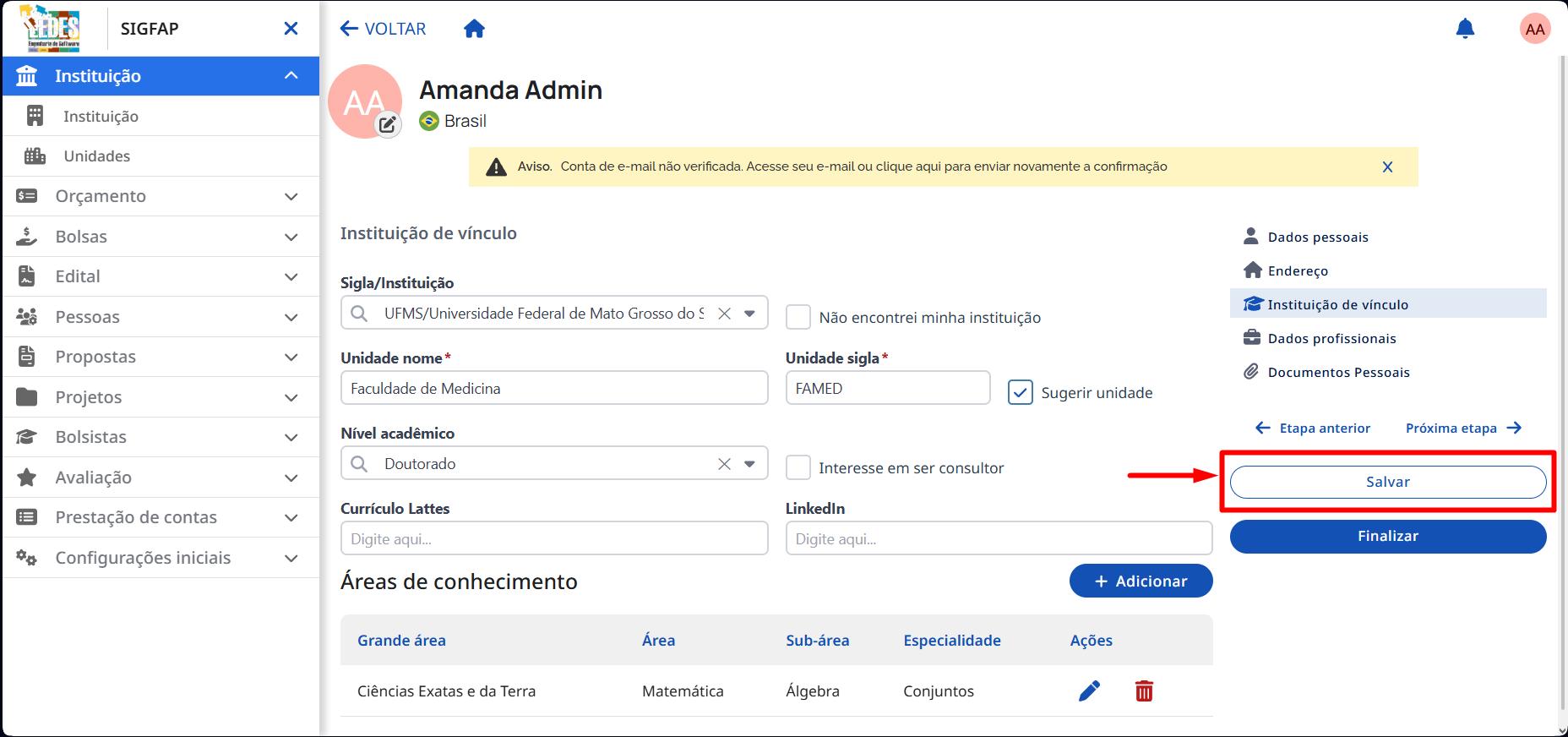Focus the LinkedIn input field
The image size is (1568, 737).
pyautogui.click(x=999, y=538)
